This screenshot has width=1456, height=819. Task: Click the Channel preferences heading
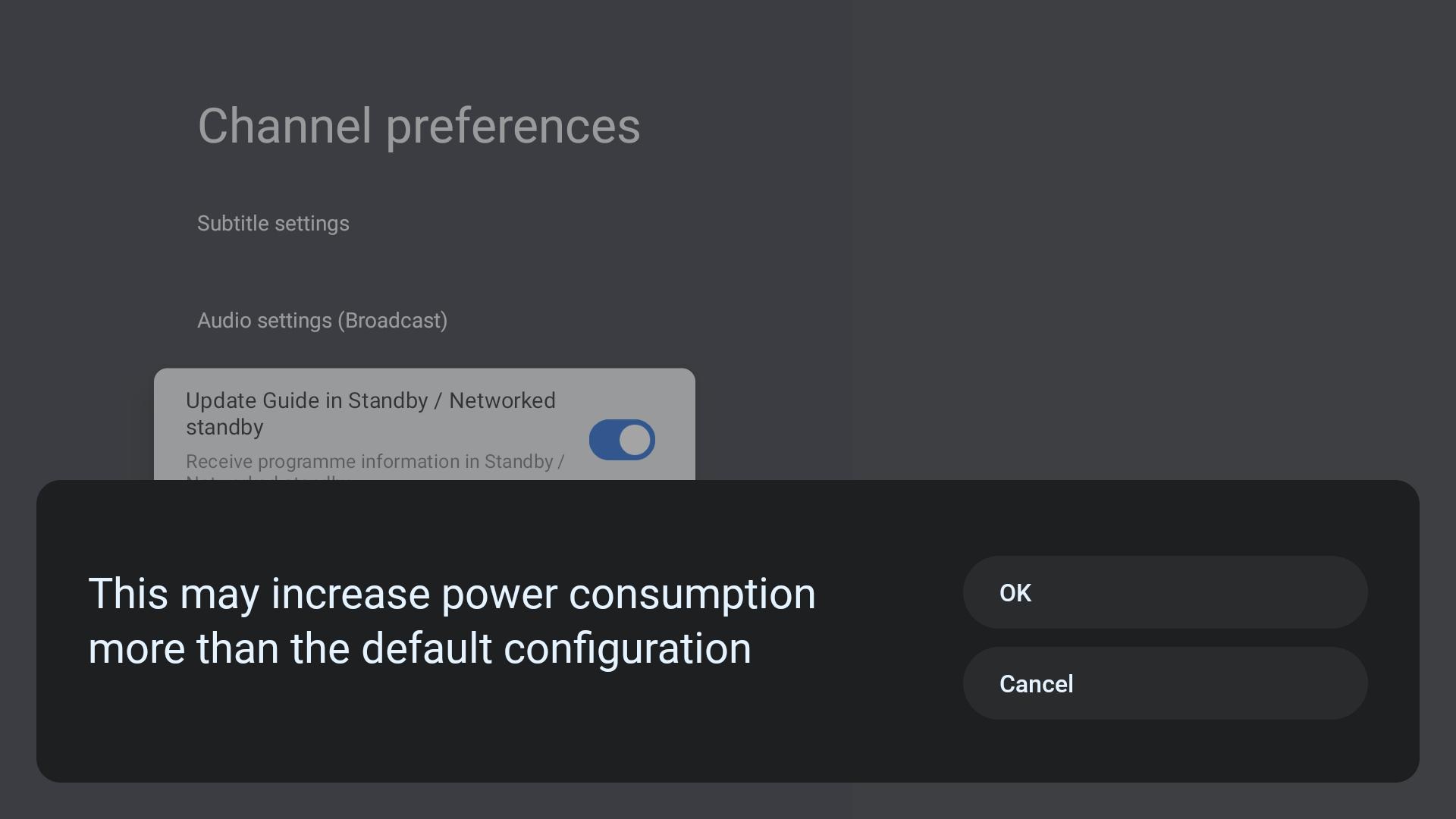coord(419,126)
